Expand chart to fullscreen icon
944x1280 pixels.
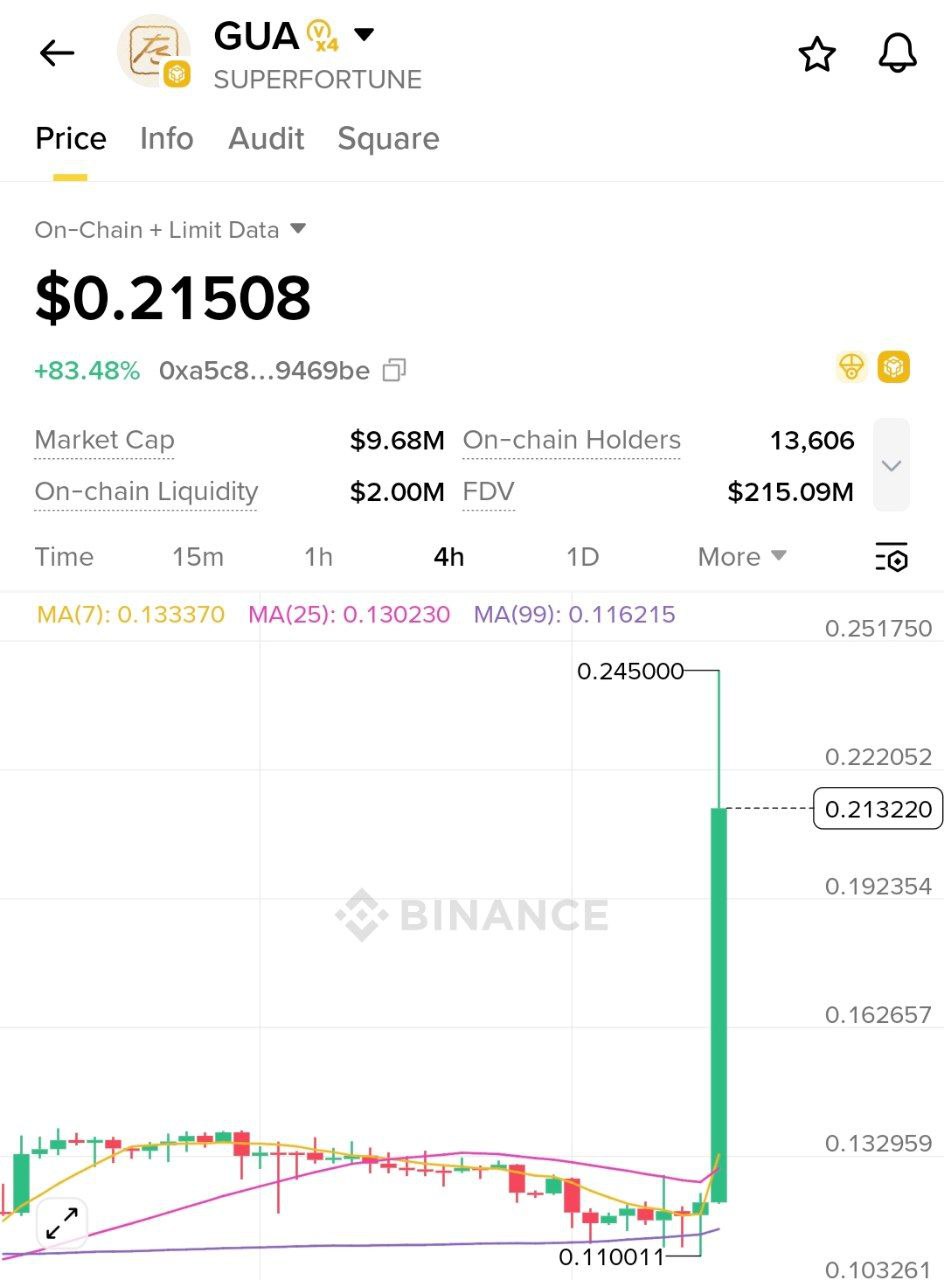(62, 1222)
